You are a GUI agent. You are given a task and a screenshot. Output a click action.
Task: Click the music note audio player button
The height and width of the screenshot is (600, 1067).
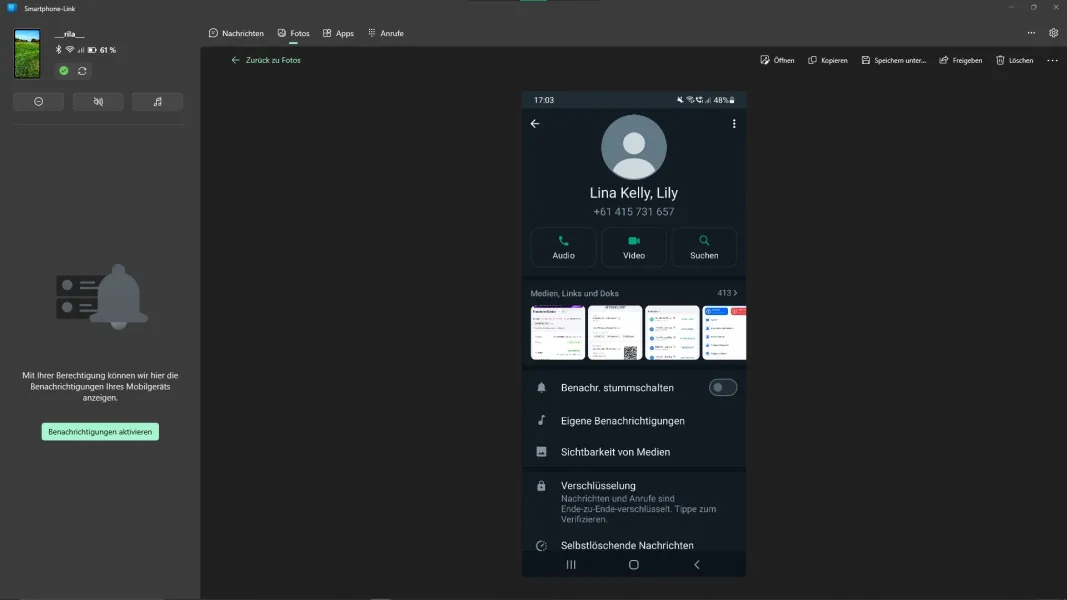click(157, 102)
